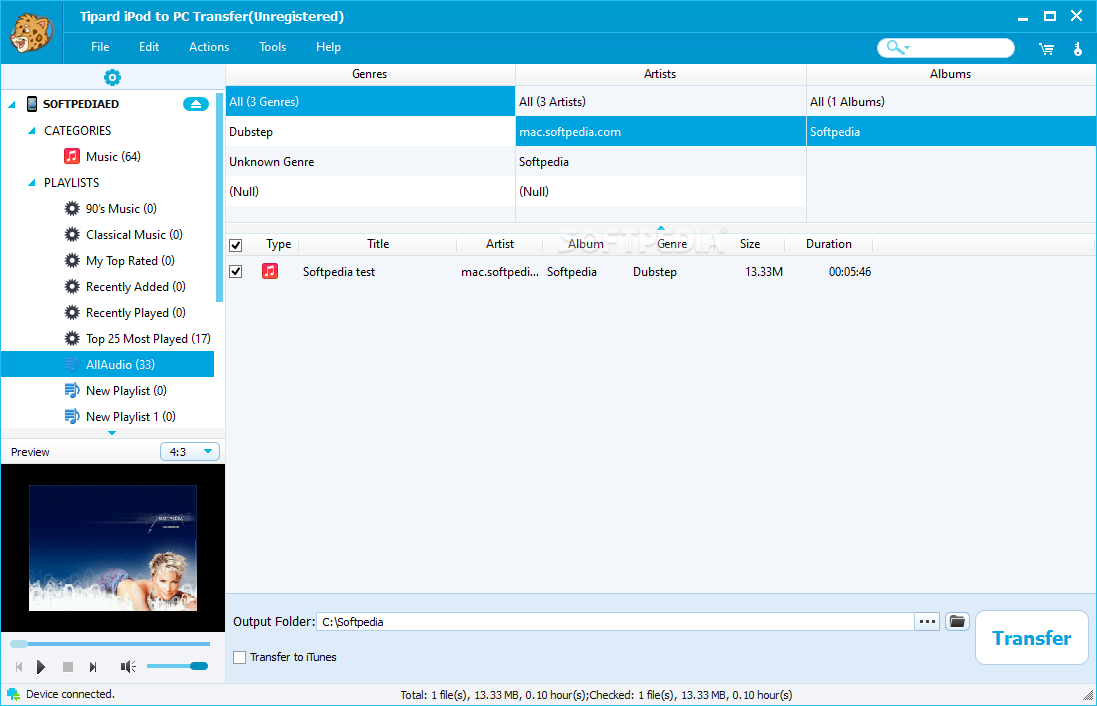Screen dimensions: 1097x706
Task: Enable the Transfer to iTunes checkbox
Action: click(x=239, y=657)
